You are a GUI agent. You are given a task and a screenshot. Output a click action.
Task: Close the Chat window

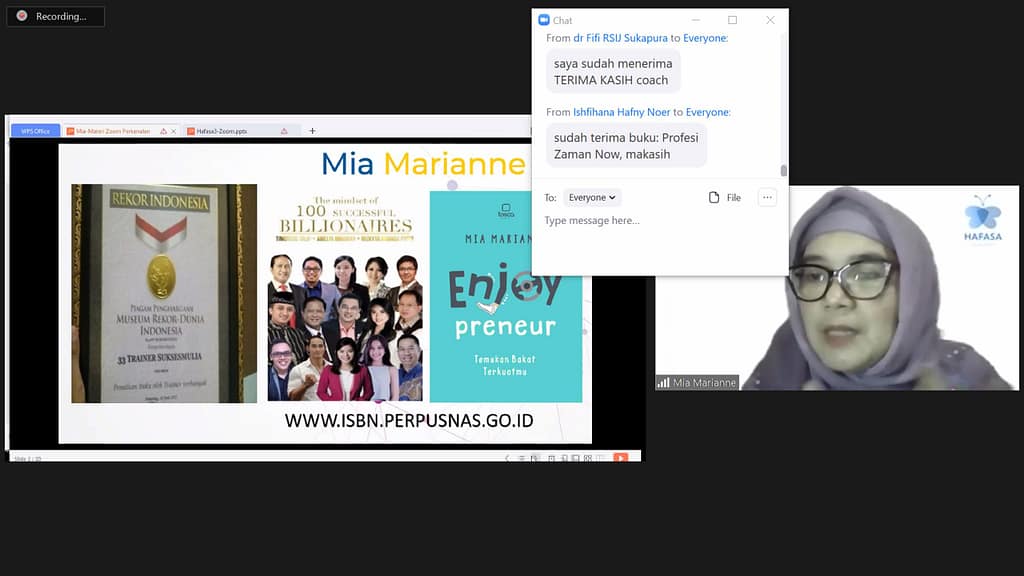[771, 20]
